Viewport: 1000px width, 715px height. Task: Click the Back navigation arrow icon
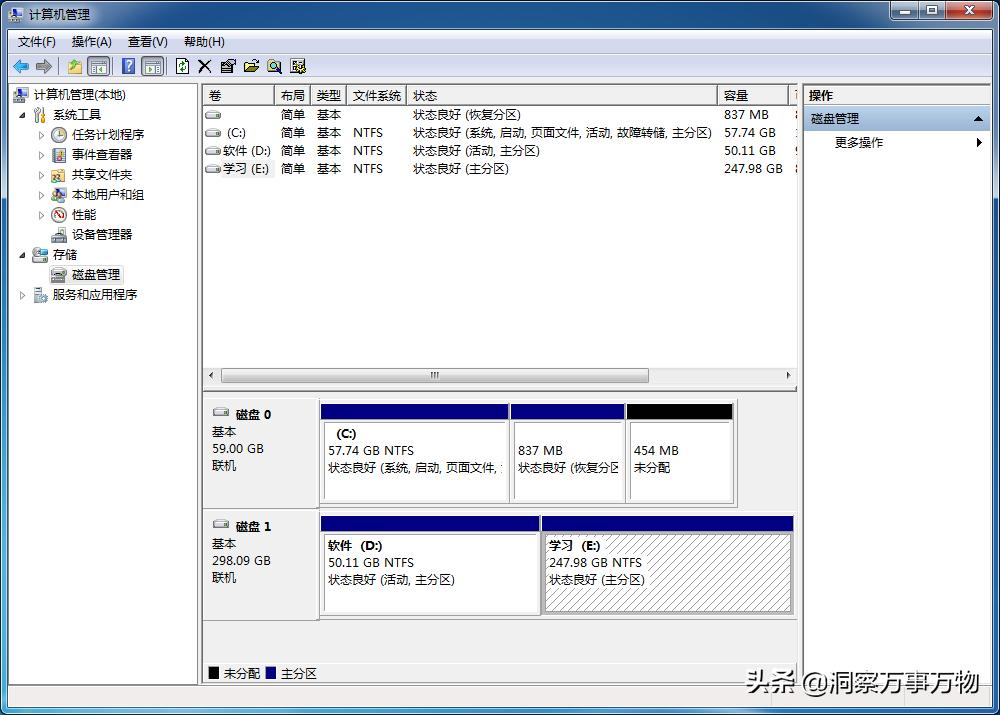point(21,66)
